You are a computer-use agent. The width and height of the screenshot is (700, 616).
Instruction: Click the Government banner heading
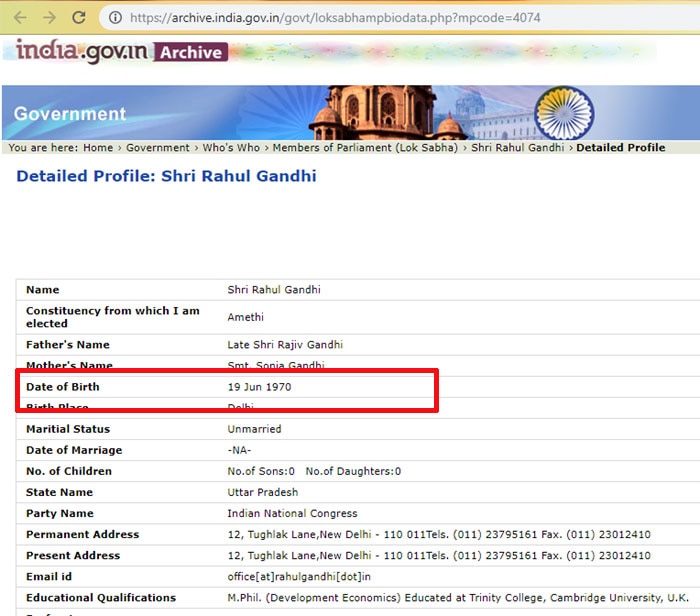pyautogui.click(x=70, y=114)
